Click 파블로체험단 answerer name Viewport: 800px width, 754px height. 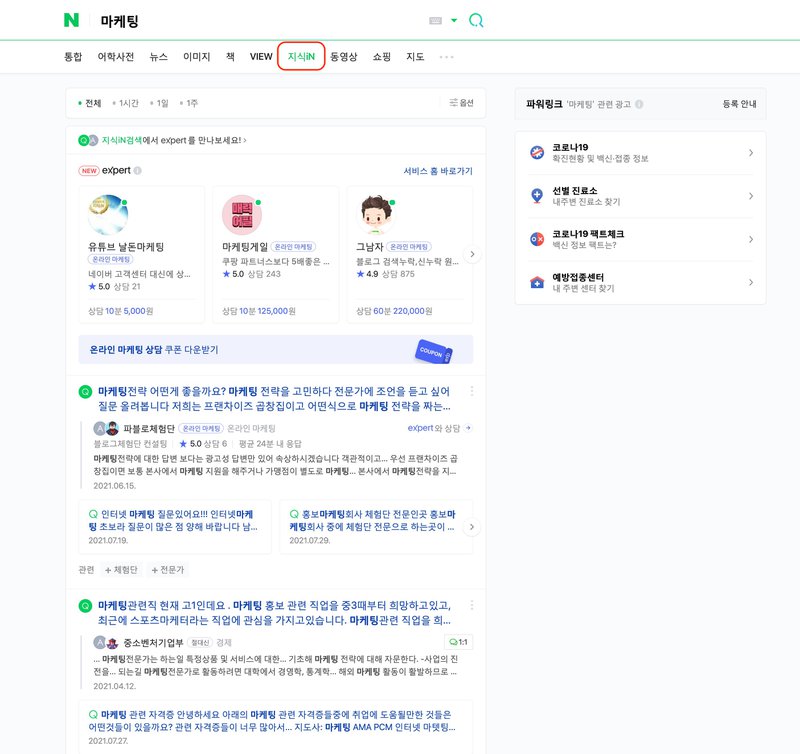pyautogui.click(x=149, y=429)
